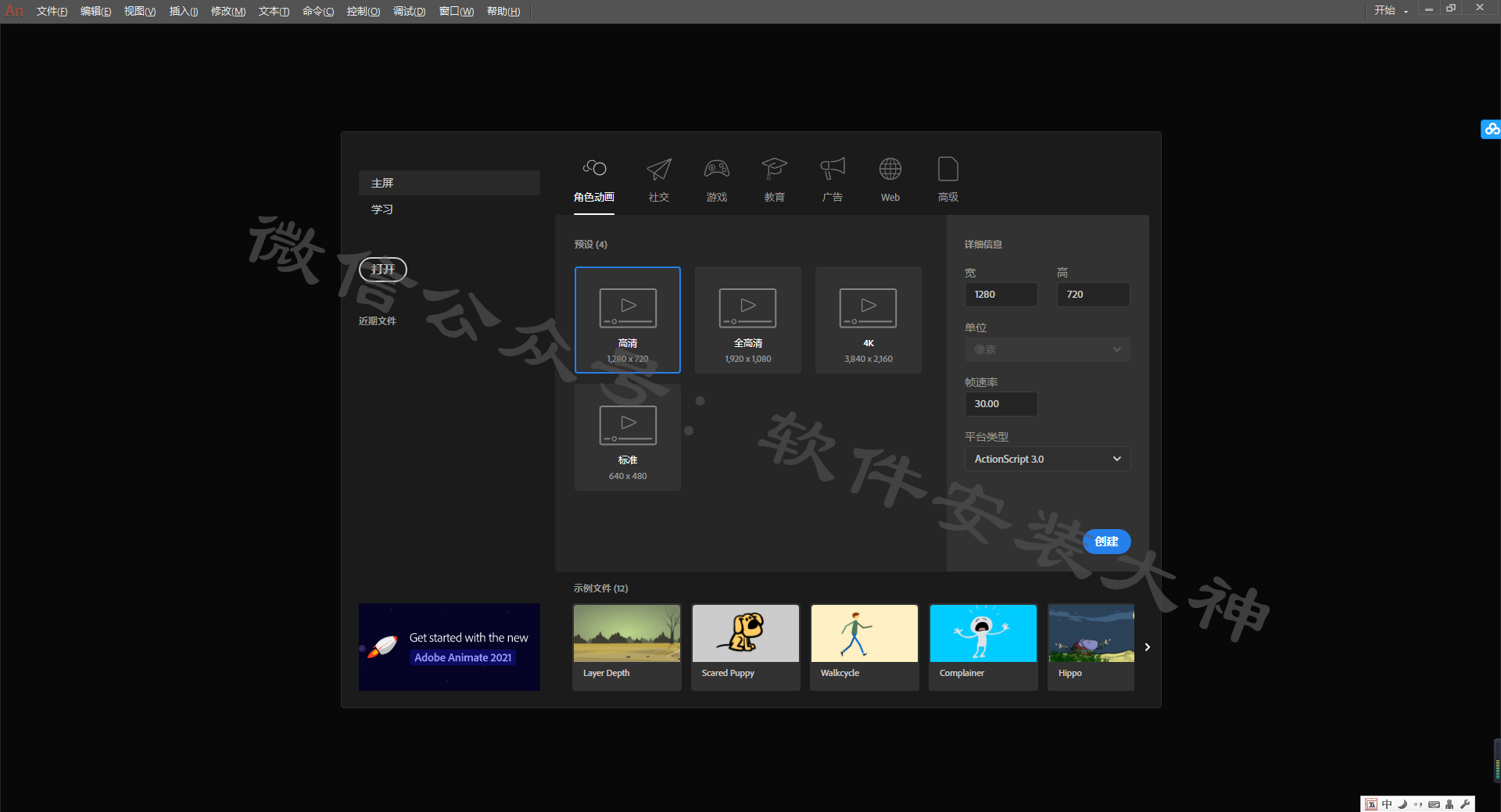
Task: Open the Complainer sample file
Action: pyautogui.click(x=983, y=647)
